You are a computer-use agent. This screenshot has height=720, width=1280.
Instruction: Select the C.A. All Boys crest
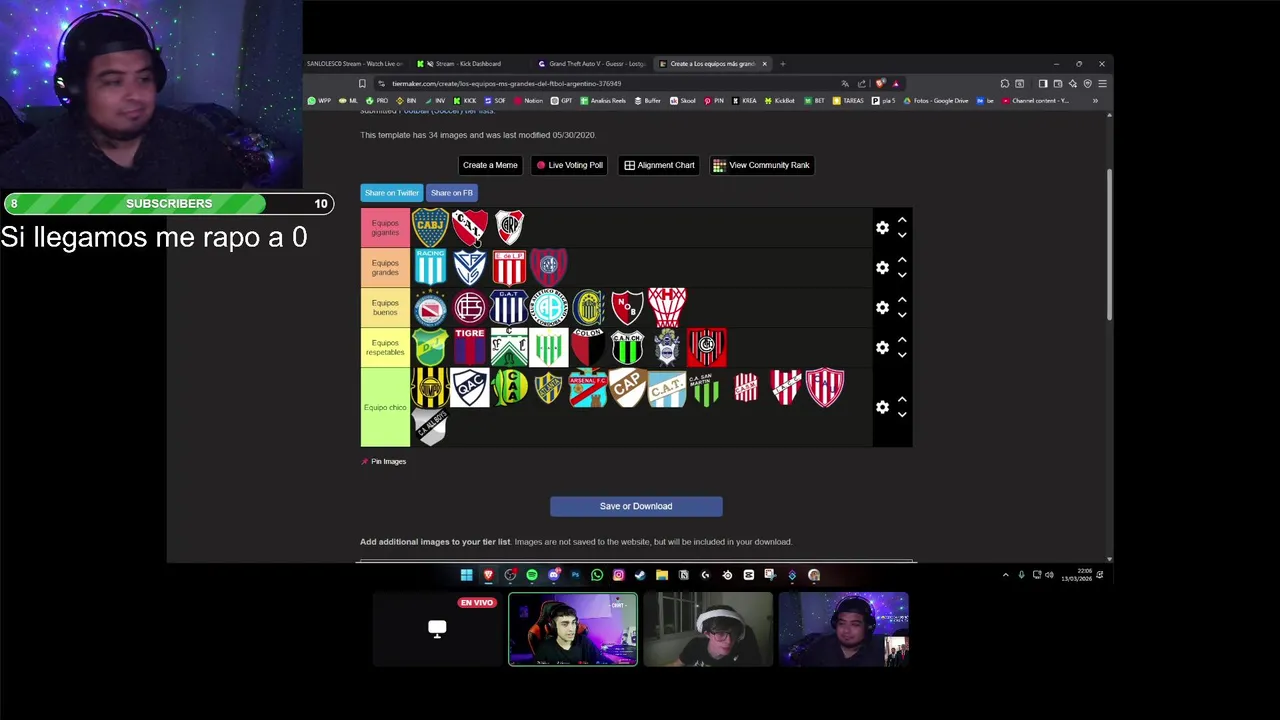tap(430, 427)
